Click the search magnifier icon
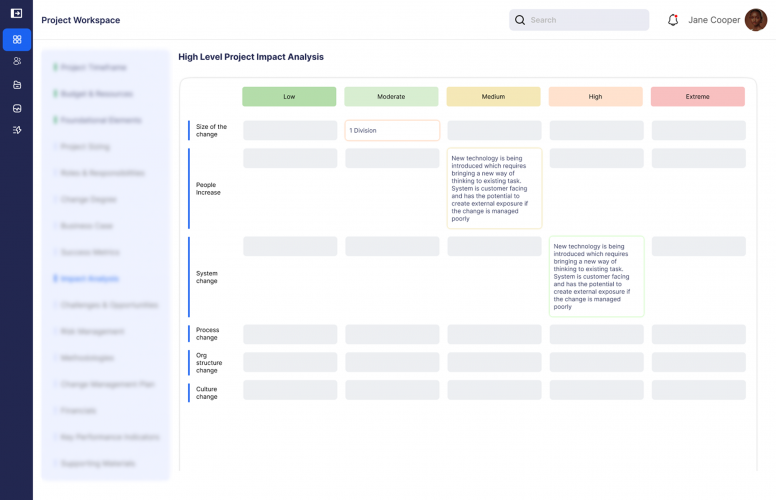Screen dimensions: 776x500 [x=520, y=20]
